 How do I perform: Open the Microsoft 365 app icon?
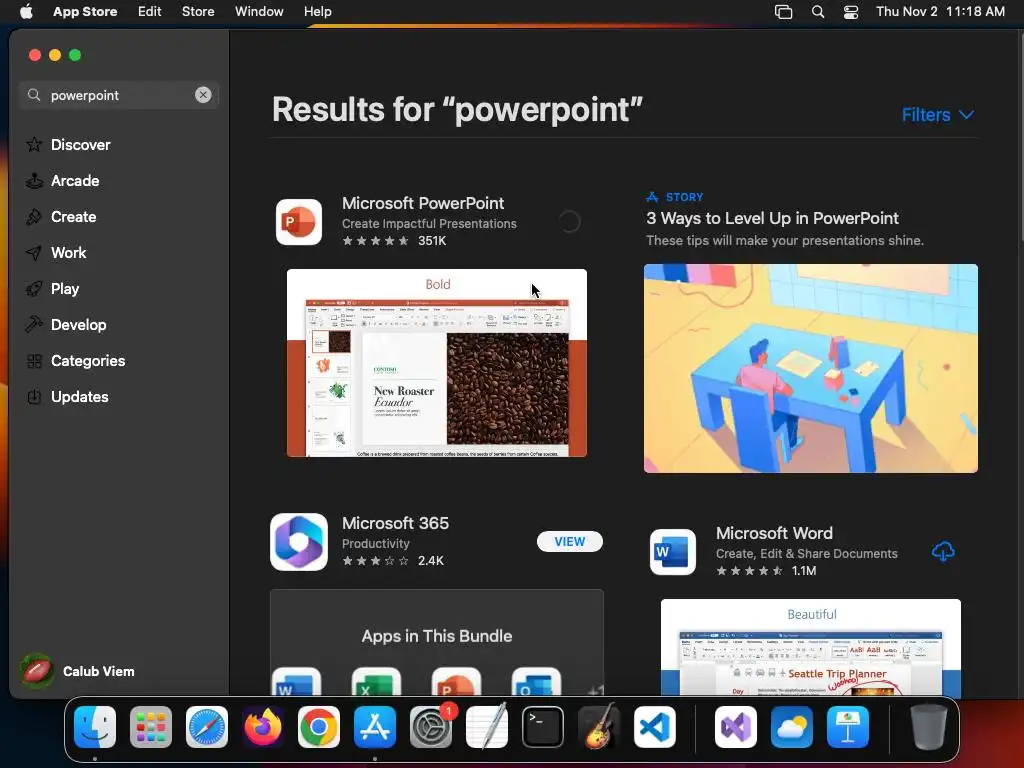click(299, 542)
